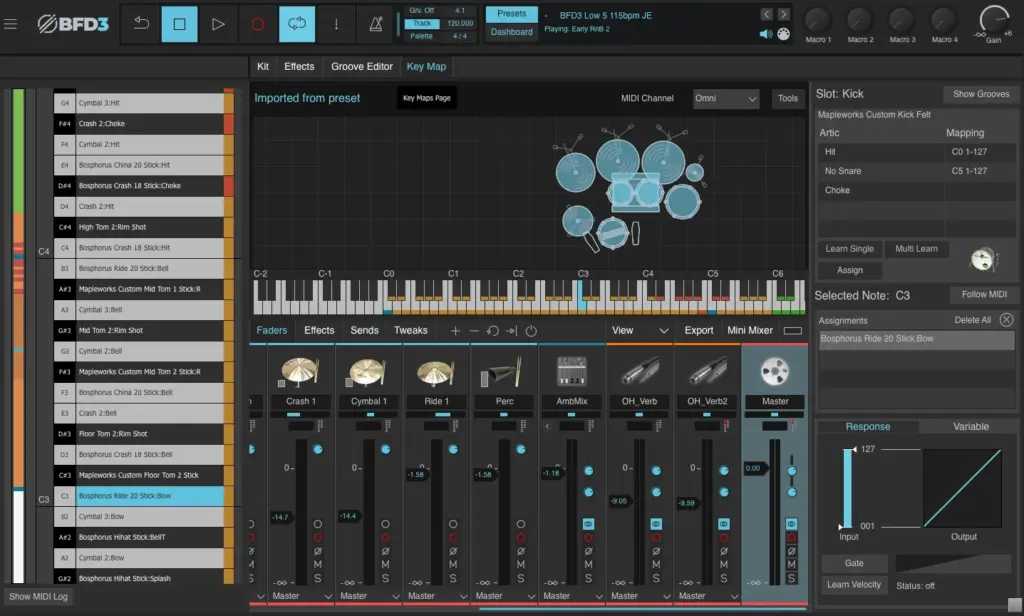Mute the Crash 1 channel

(x=317, y=564)
